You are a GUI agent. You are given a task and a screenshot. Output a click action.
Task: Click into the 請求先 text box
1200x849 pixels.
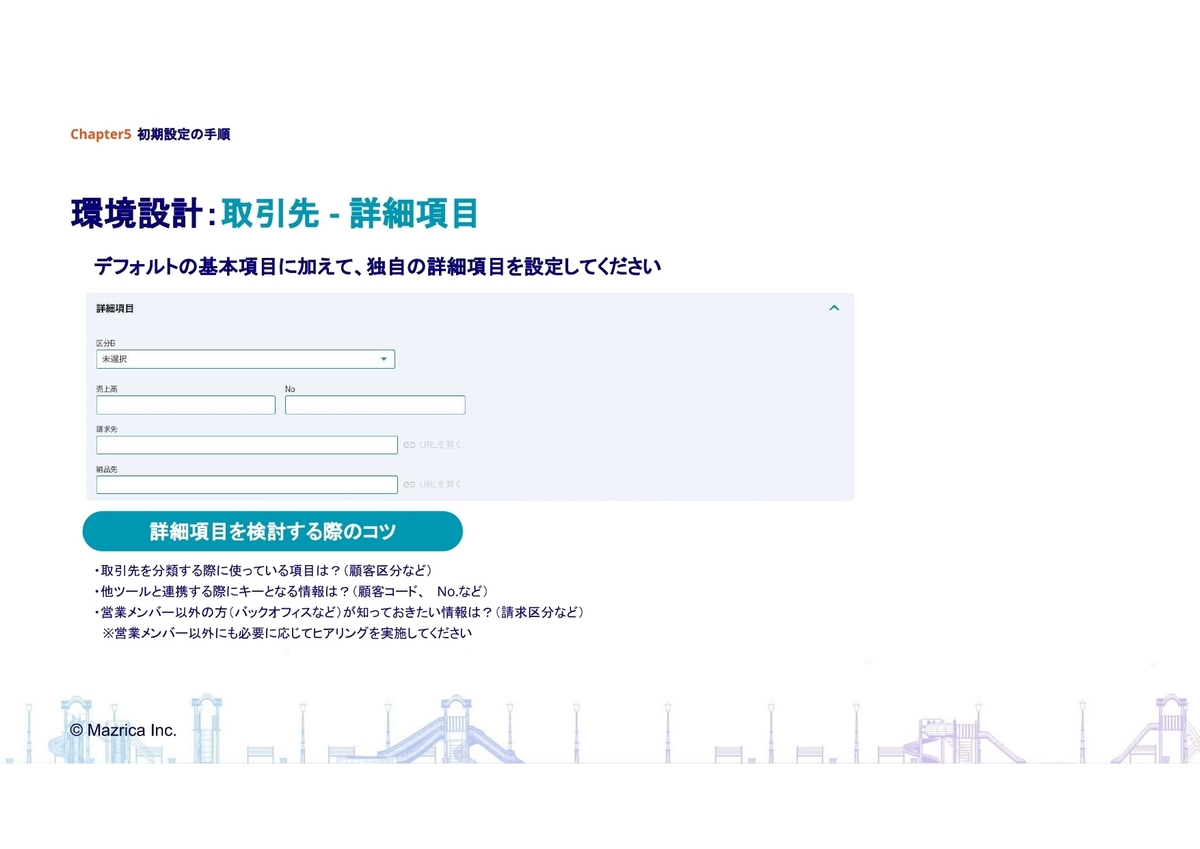coord(247,445)
